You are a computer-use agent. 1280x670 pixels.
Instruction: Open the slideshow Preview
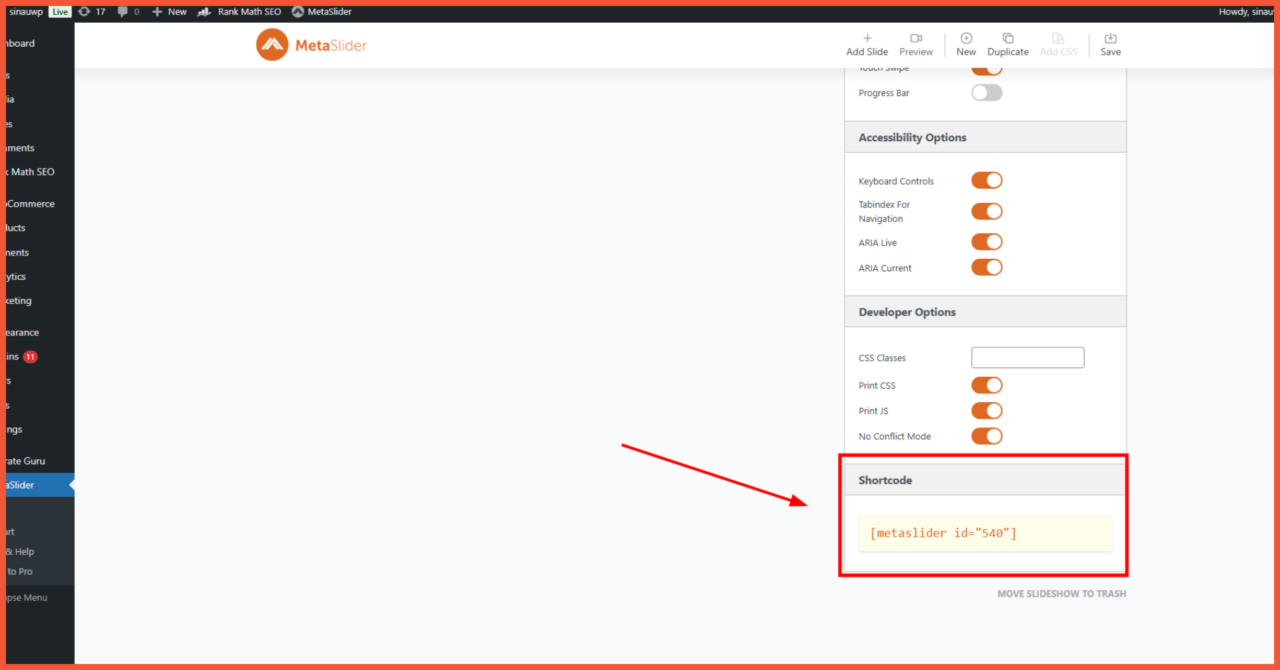tap(916, 45)
